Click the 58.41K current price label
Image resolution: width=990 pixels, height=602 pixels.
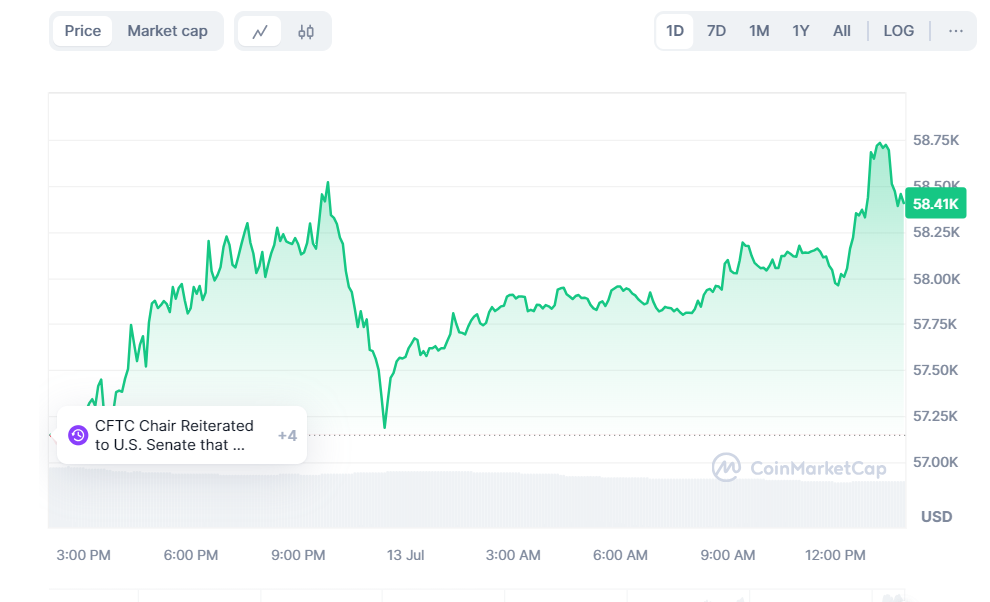click(936, 203)
